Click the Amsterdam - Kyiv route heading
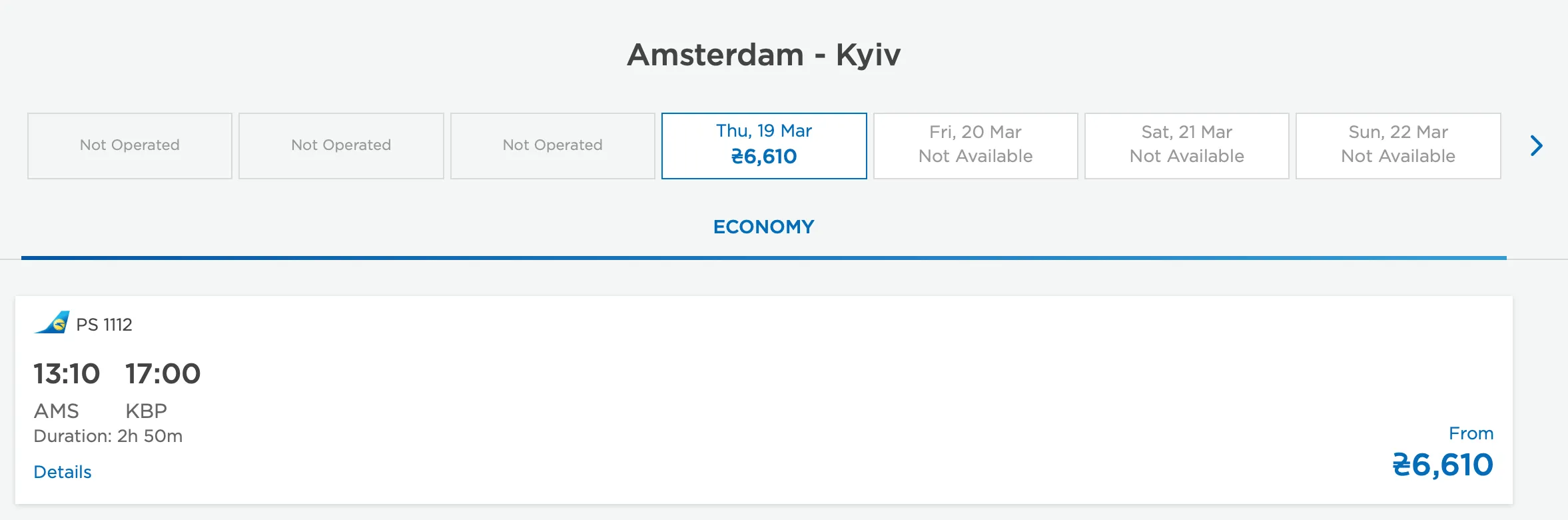 pos(763,55)
